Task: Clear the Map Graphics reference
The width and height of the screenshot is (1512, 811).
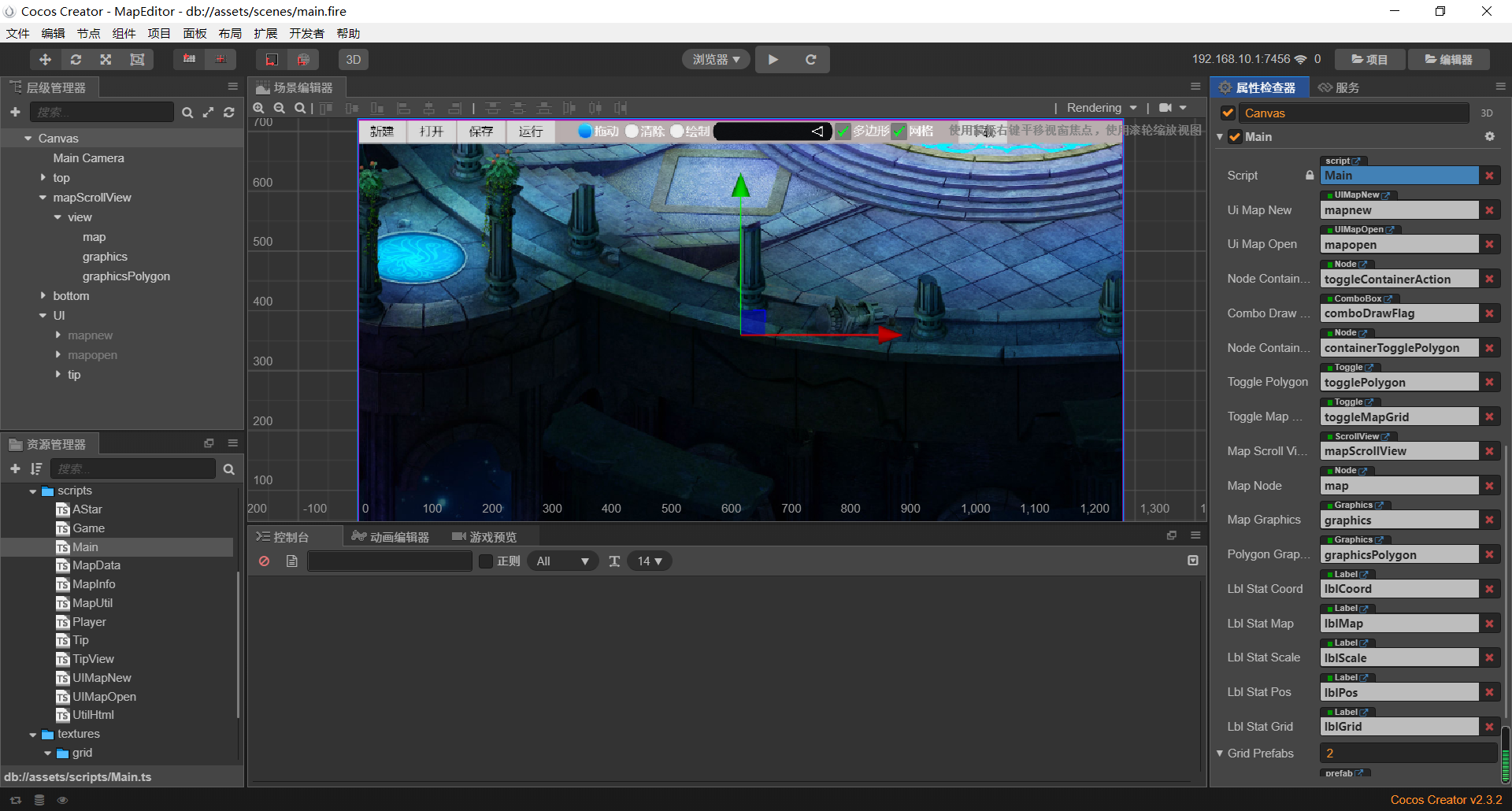Action: 1489,520
